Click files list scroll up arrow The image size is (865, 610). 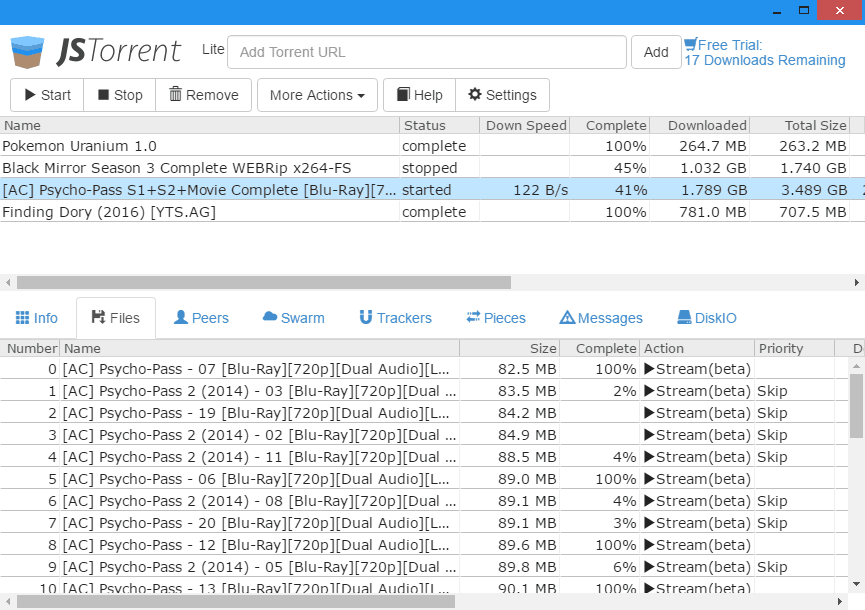click(x=856, y=366)
